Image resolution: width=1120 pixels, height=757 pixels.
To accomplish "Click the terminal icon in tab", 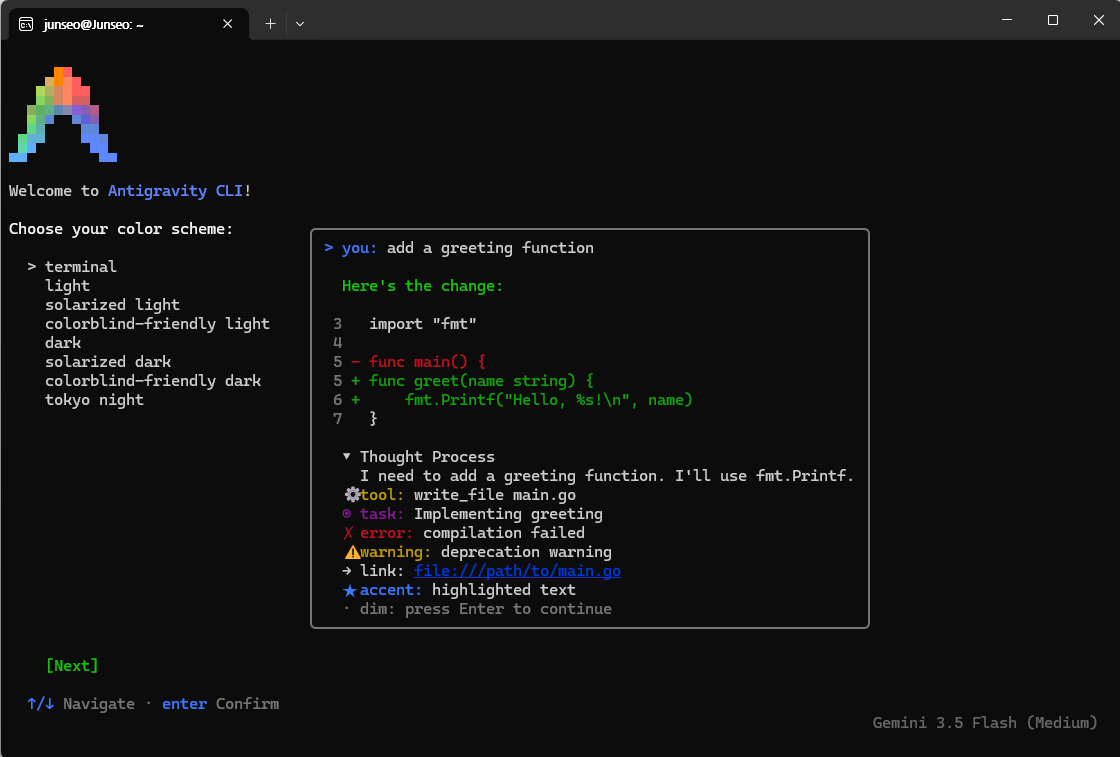I will pos(26,24).
